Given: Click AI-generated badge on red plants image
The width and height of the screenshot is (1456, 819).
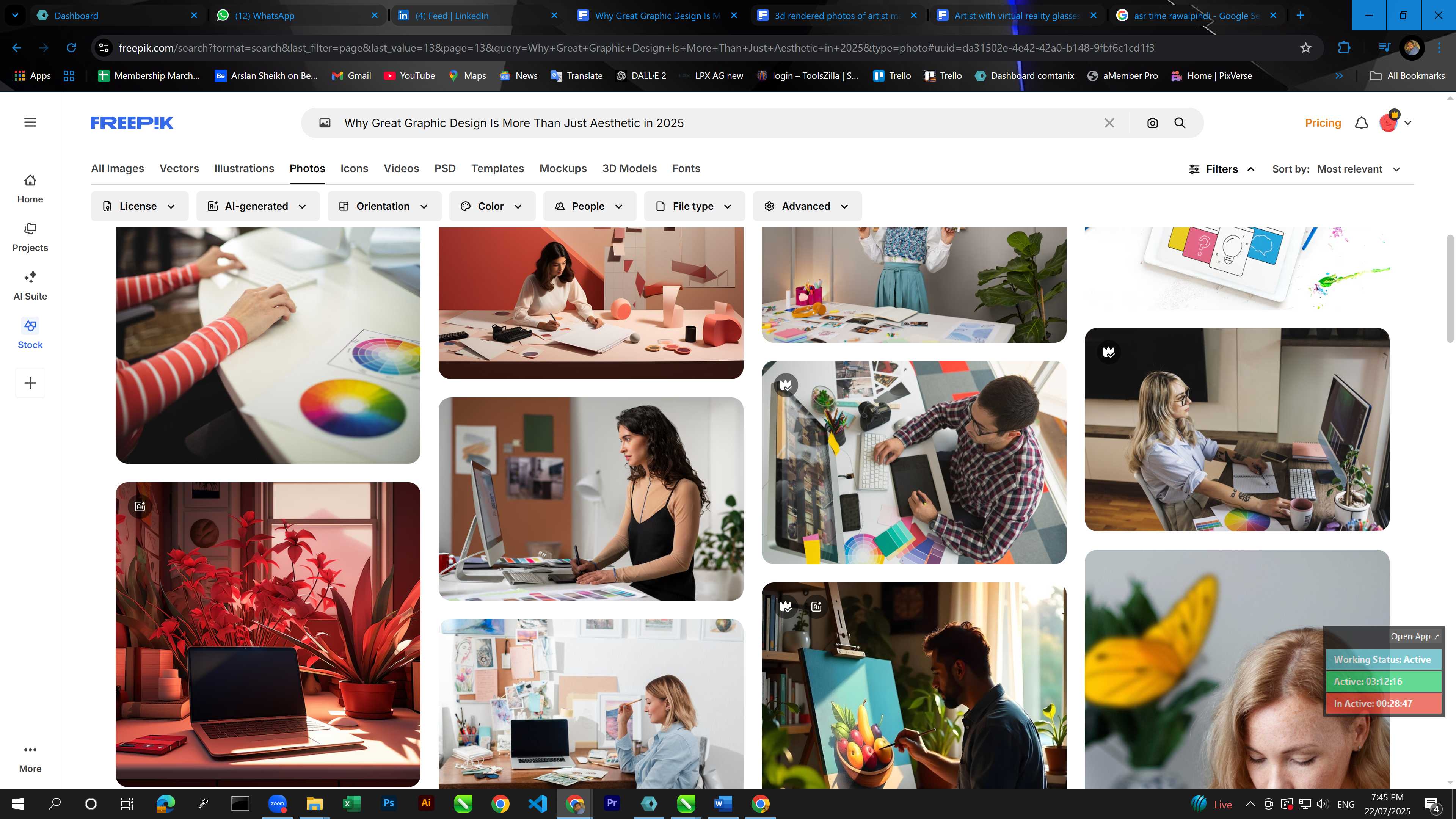Looking at the screenshot, I should pos(140,507).
